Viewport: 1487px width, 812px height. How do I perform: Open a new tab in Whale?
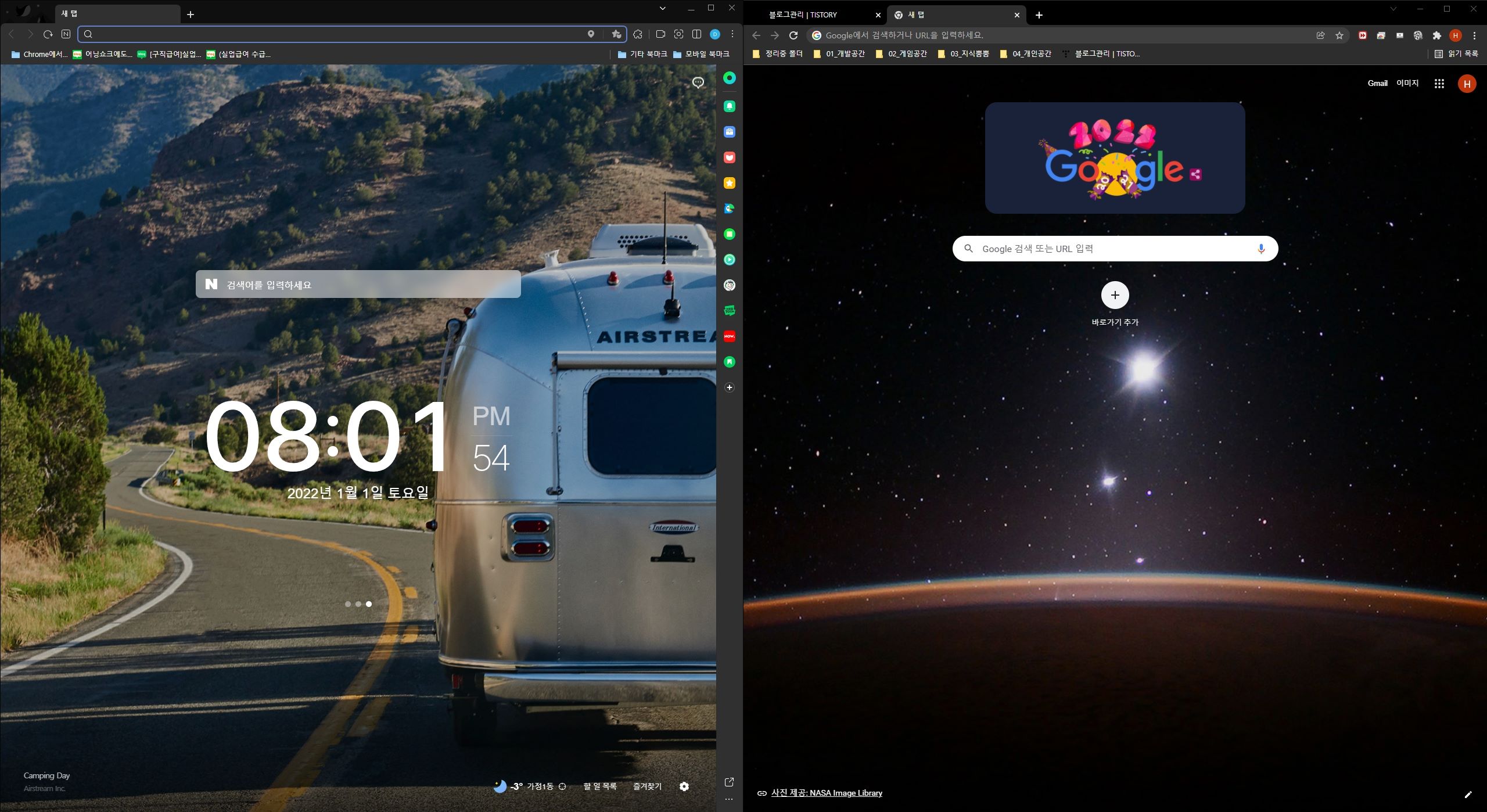pos(191,15)
